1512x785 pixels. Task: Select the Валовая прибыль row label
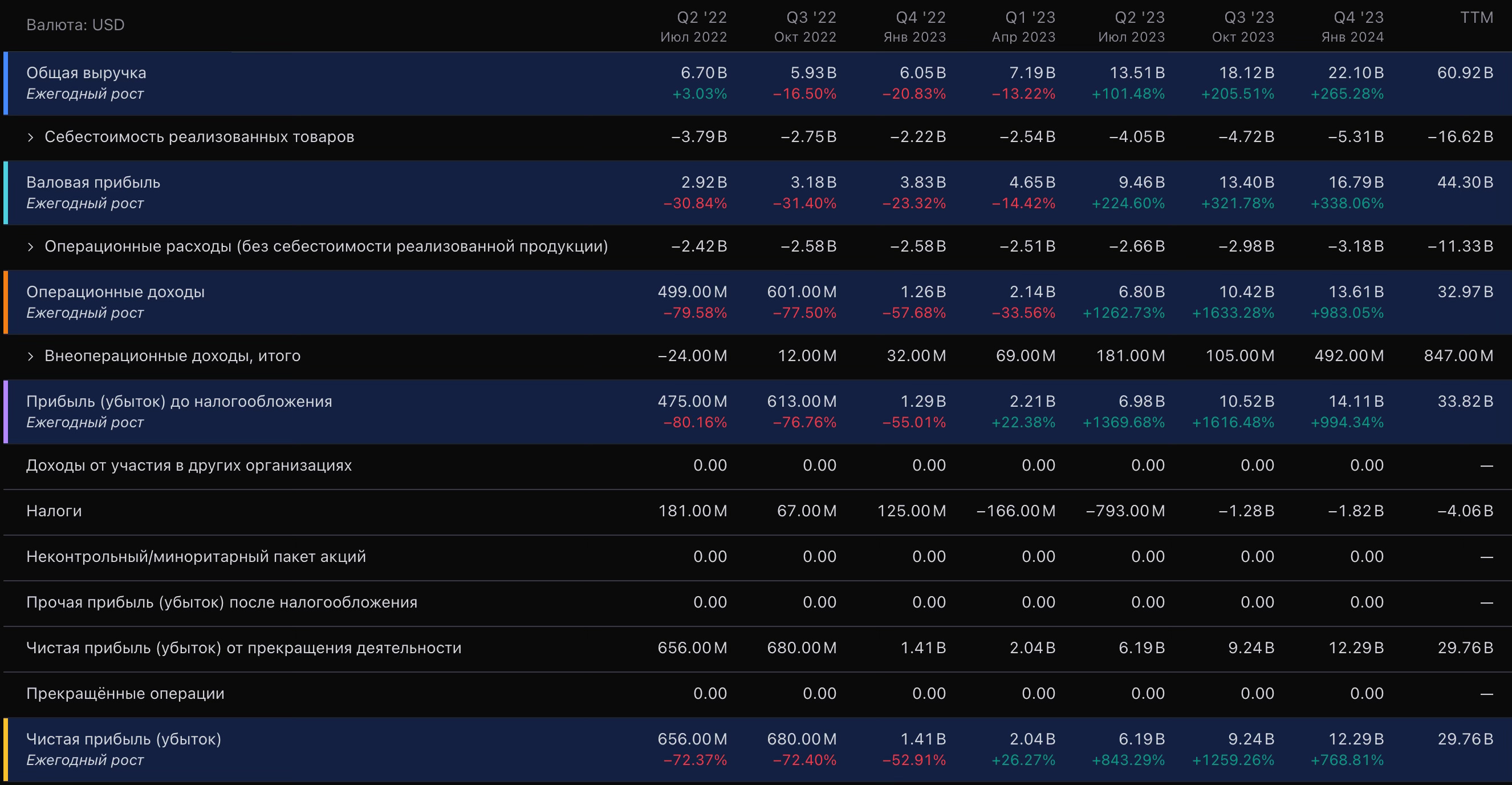tap(93, 183)
